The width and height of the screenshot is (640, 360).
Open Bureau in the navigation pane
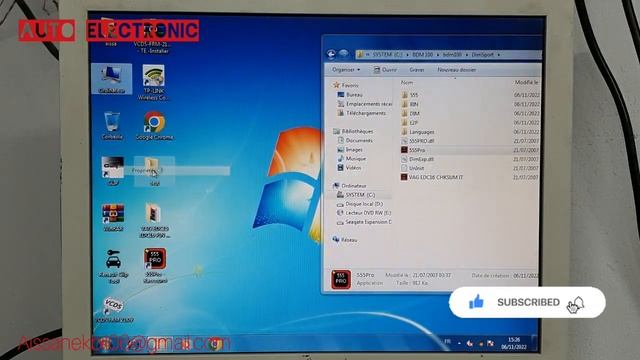pyautogui.click(x=350, y=95)
